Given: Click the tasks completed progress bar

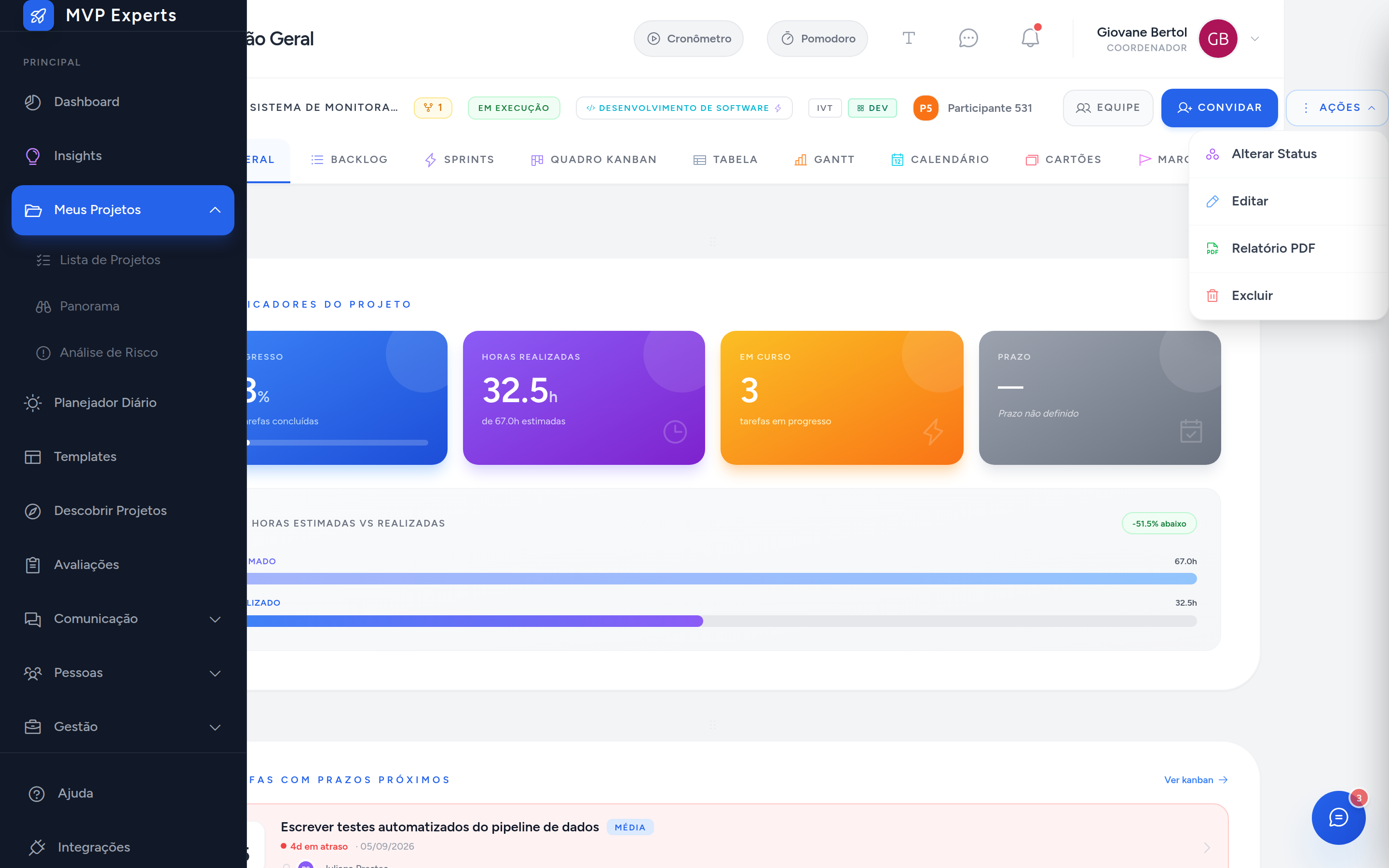Looking at the screenshot, I should (x=338, y=443).
